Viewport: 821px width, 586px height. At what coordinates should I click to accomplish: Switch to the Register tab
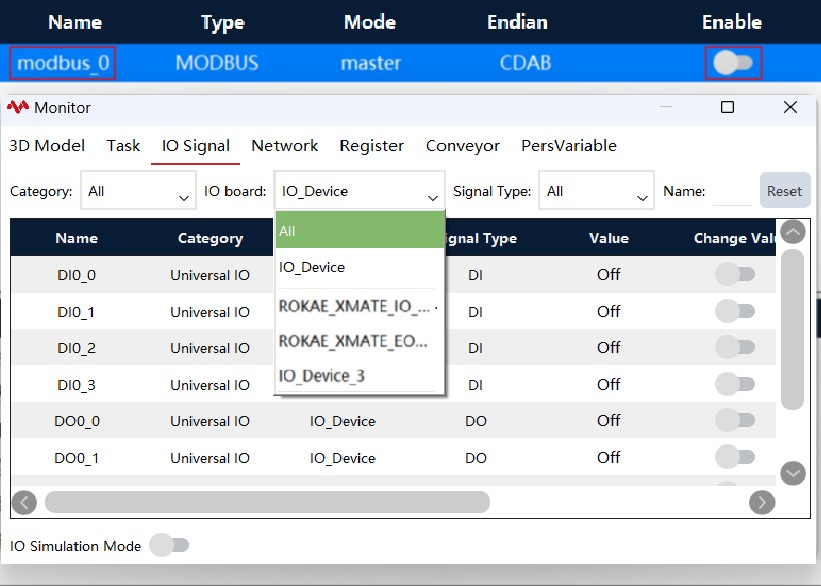(371, 146)
